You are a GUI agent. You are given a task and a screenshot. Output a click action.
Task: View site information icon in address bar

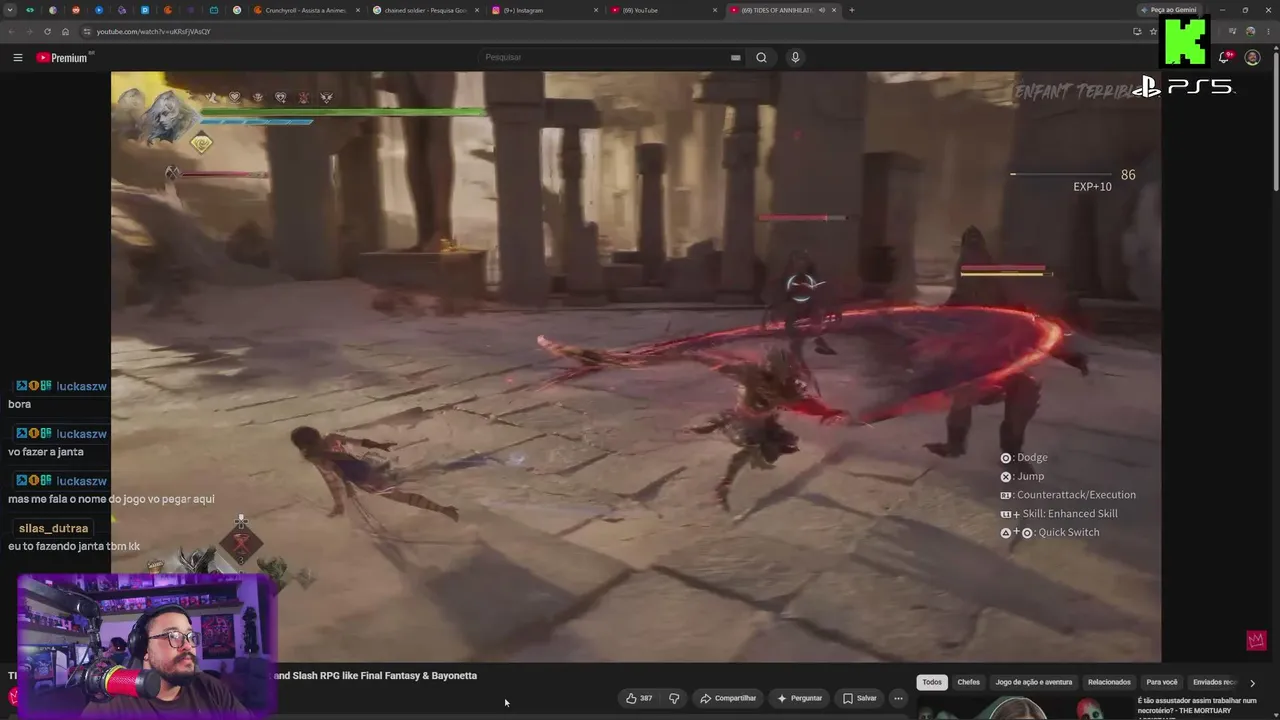(x=87, y=31)
